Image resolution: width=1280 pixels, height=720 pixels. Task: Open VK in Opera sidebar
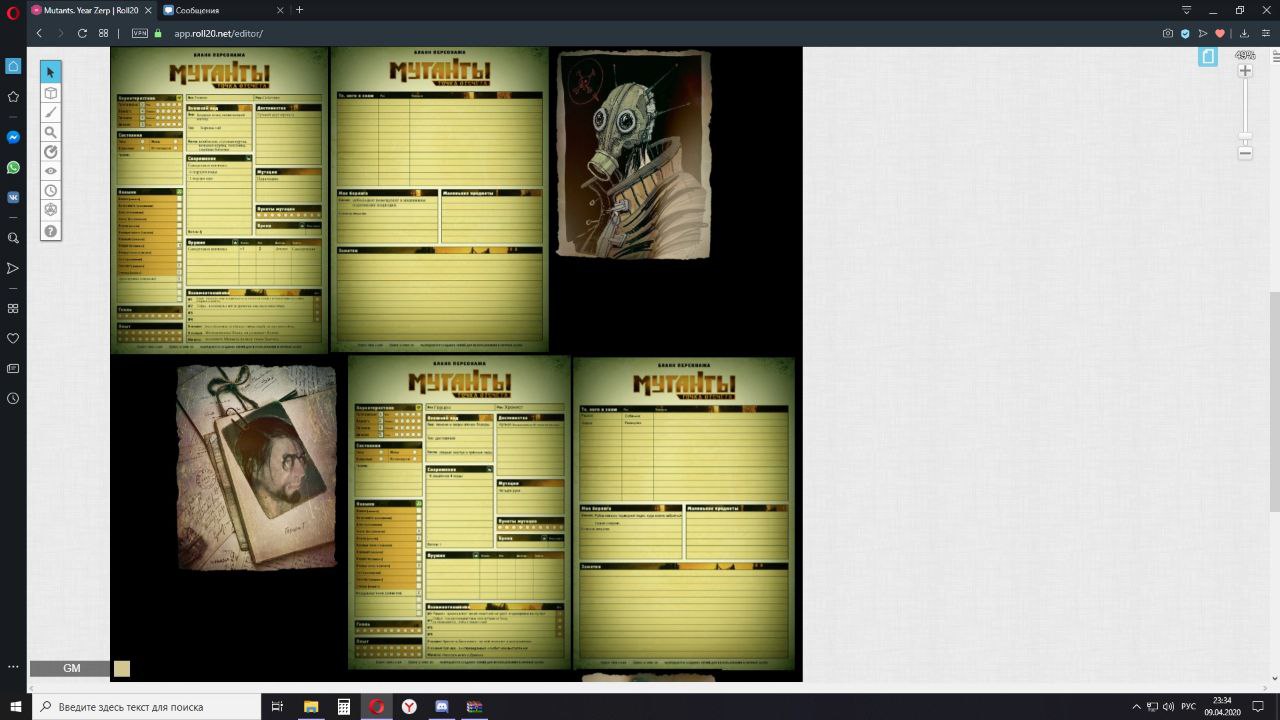coord(13,198)
